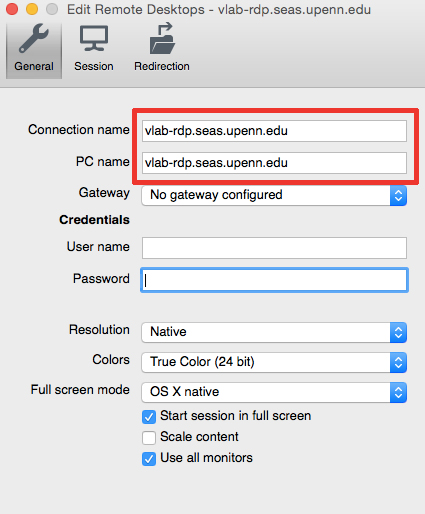Select the 'No gateway configured' option box
The height and width of the screenshot is (514, 425).
[274, 195]
